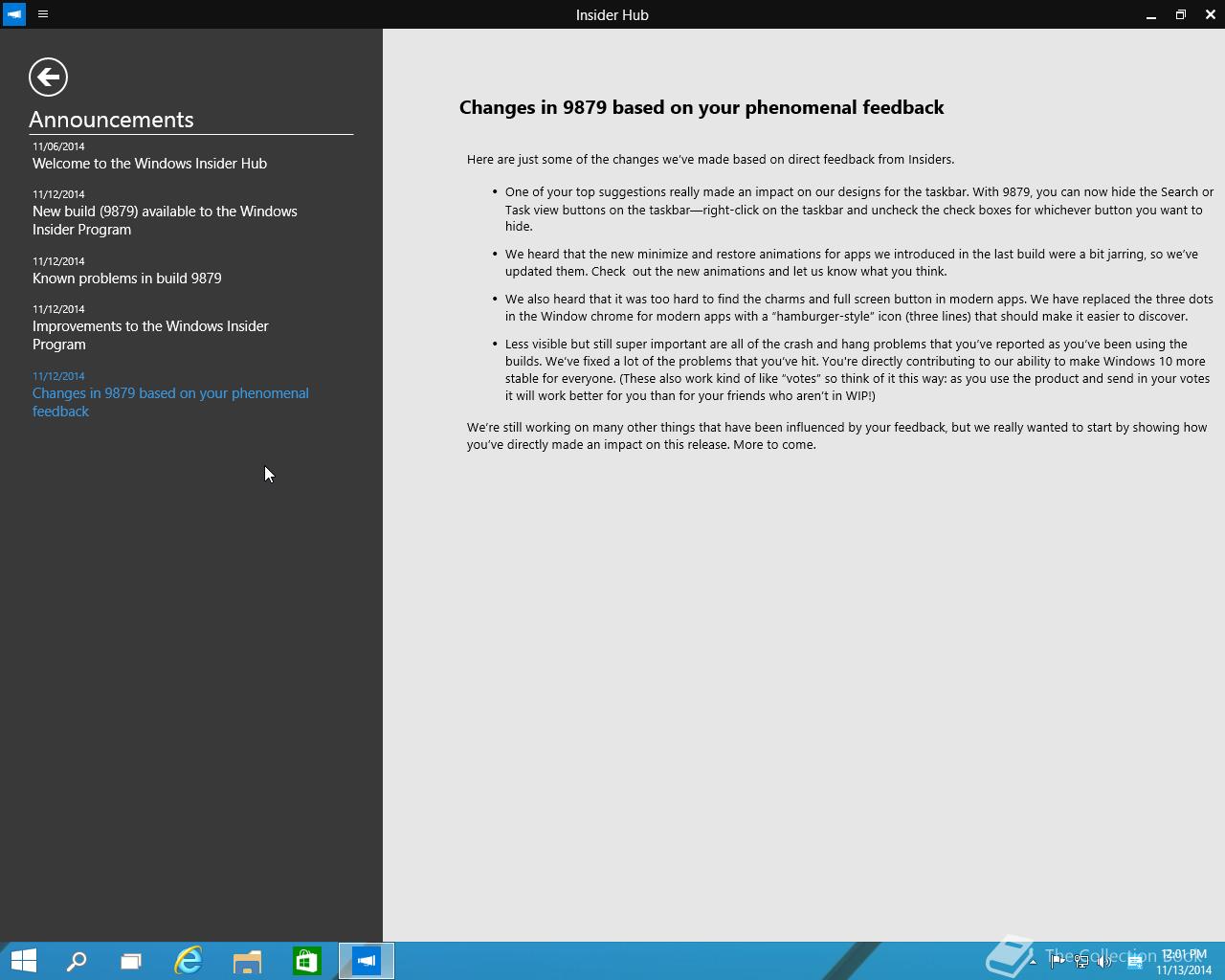
Task: Open the notifications icon in system tray
Action: click(1135, 962)
